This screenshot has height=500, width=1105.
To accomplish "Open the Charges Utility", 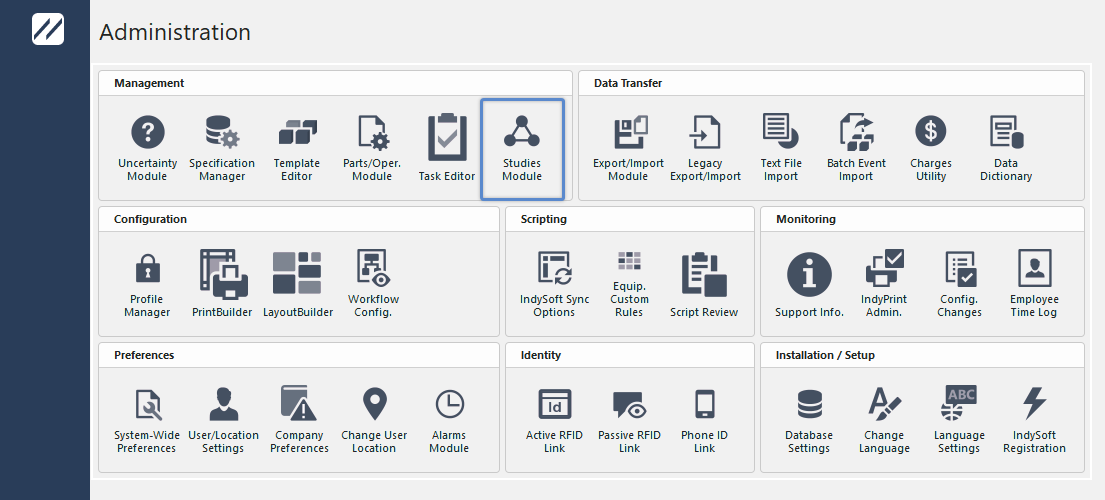I will 930,149.
